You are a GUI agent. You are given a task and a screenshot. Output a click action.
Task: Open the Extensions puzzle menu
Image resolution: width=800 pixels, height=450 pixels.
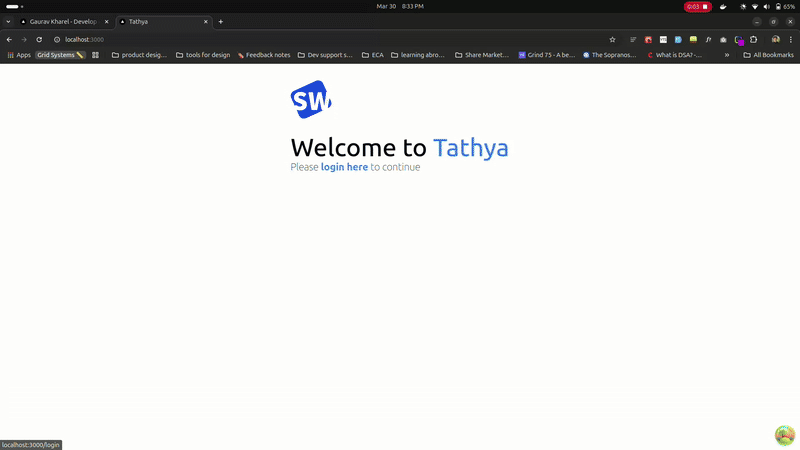coord(754,39)
